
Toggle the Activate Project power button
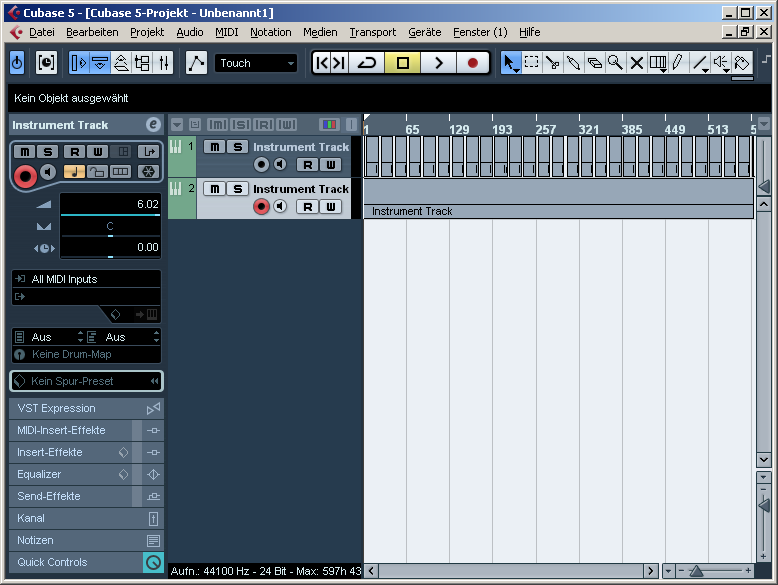click(x=17, y=63)
